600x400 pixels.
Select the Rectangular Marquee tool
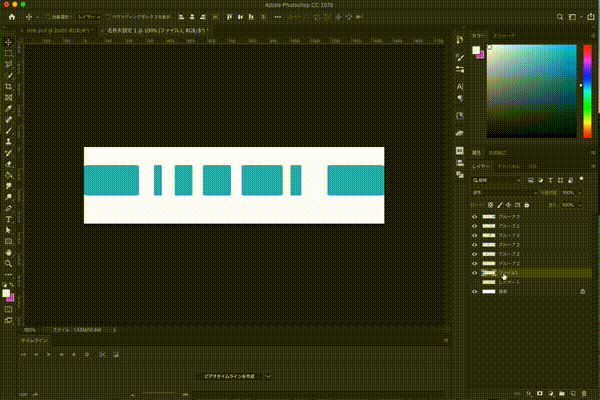tap(8, 53)
